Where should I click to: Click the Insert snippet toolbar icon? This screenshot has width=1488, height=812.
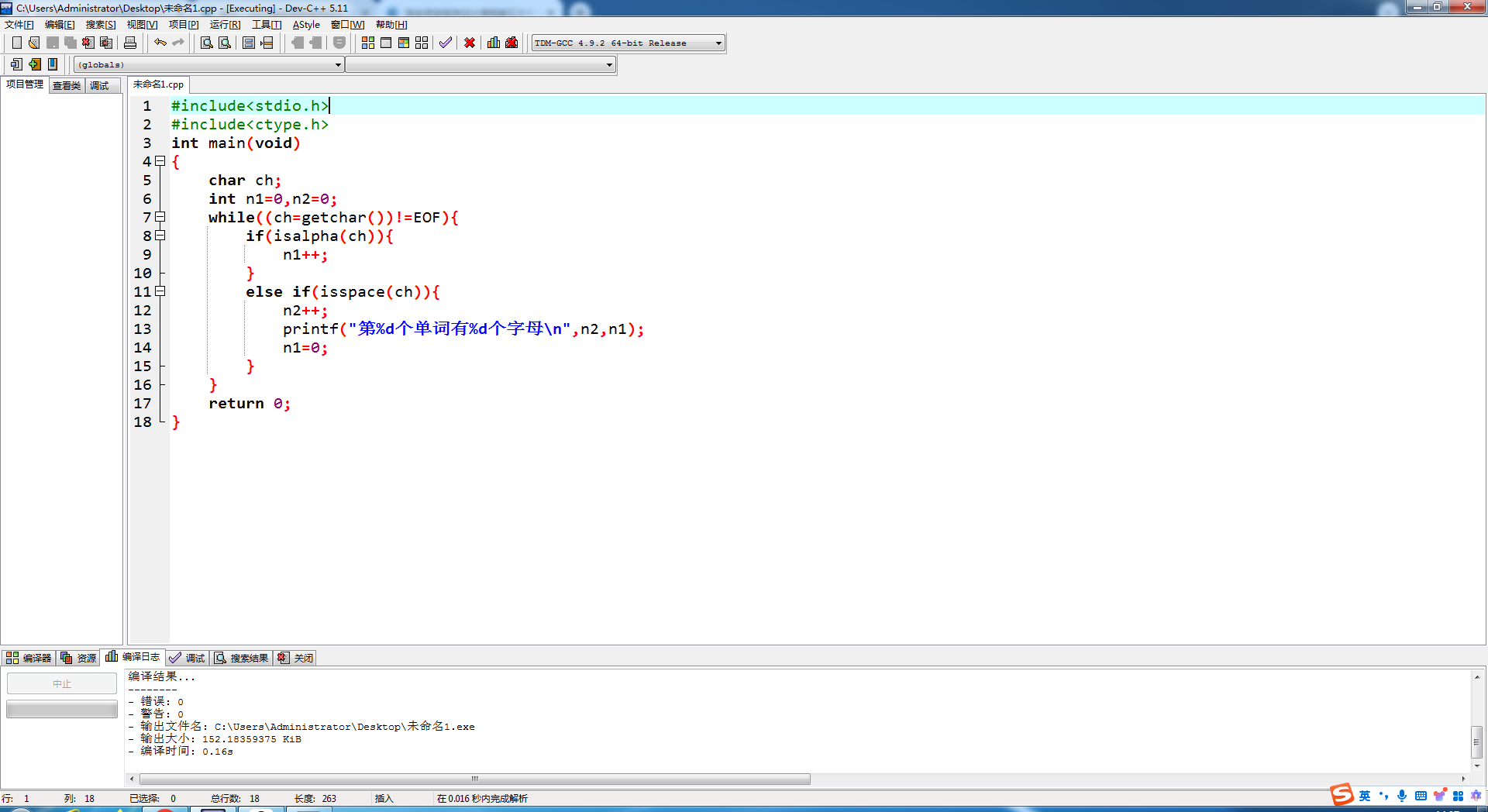click(16, 64)
